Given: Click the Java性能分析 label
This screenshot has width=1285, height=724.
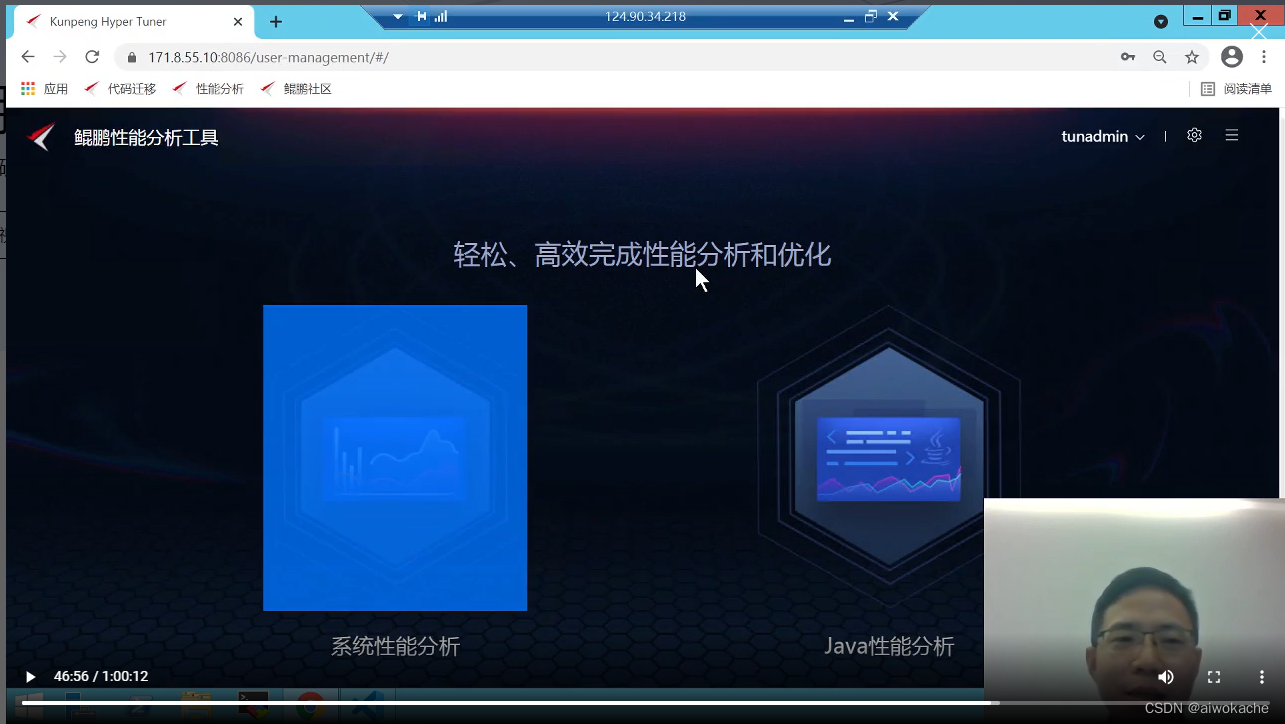Looking at the screenshot, I should pyautogui.click(x=889, y=647).
